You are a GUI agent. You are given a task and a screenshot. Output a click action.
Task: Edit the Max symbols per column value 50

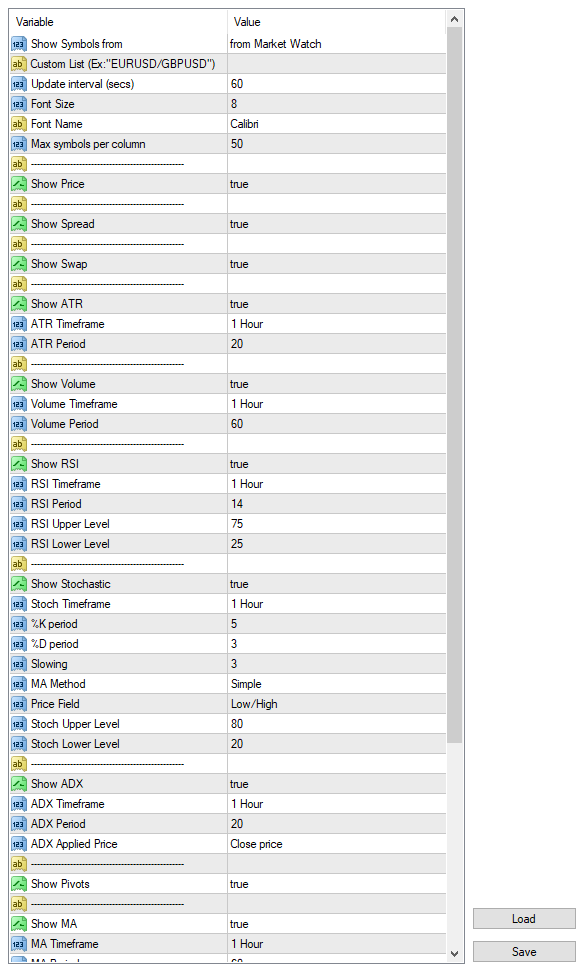[x=337, y=144]
